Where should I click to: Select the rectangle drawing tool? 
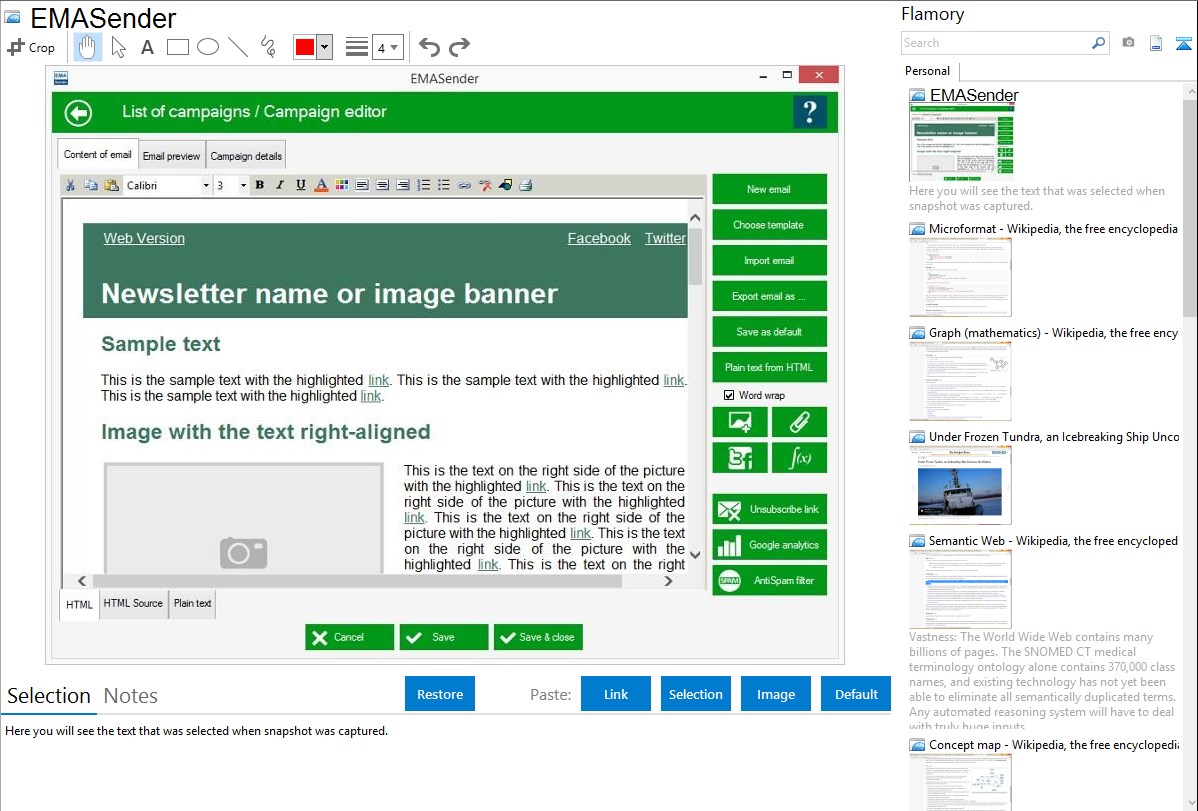pos(177,47)
